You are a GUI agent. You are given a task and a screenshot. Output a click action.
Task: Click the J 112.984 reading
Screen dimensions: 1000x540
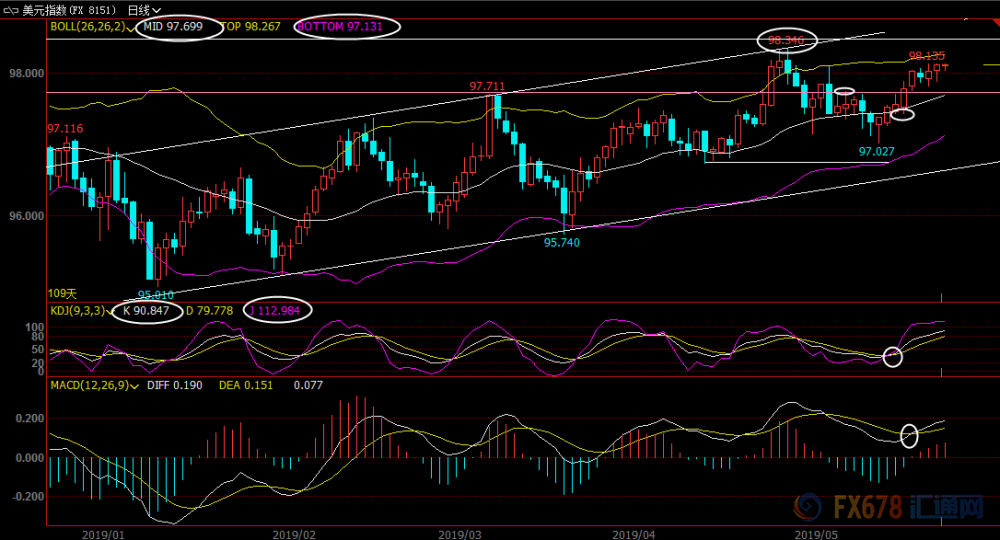(x=274, y=311)
